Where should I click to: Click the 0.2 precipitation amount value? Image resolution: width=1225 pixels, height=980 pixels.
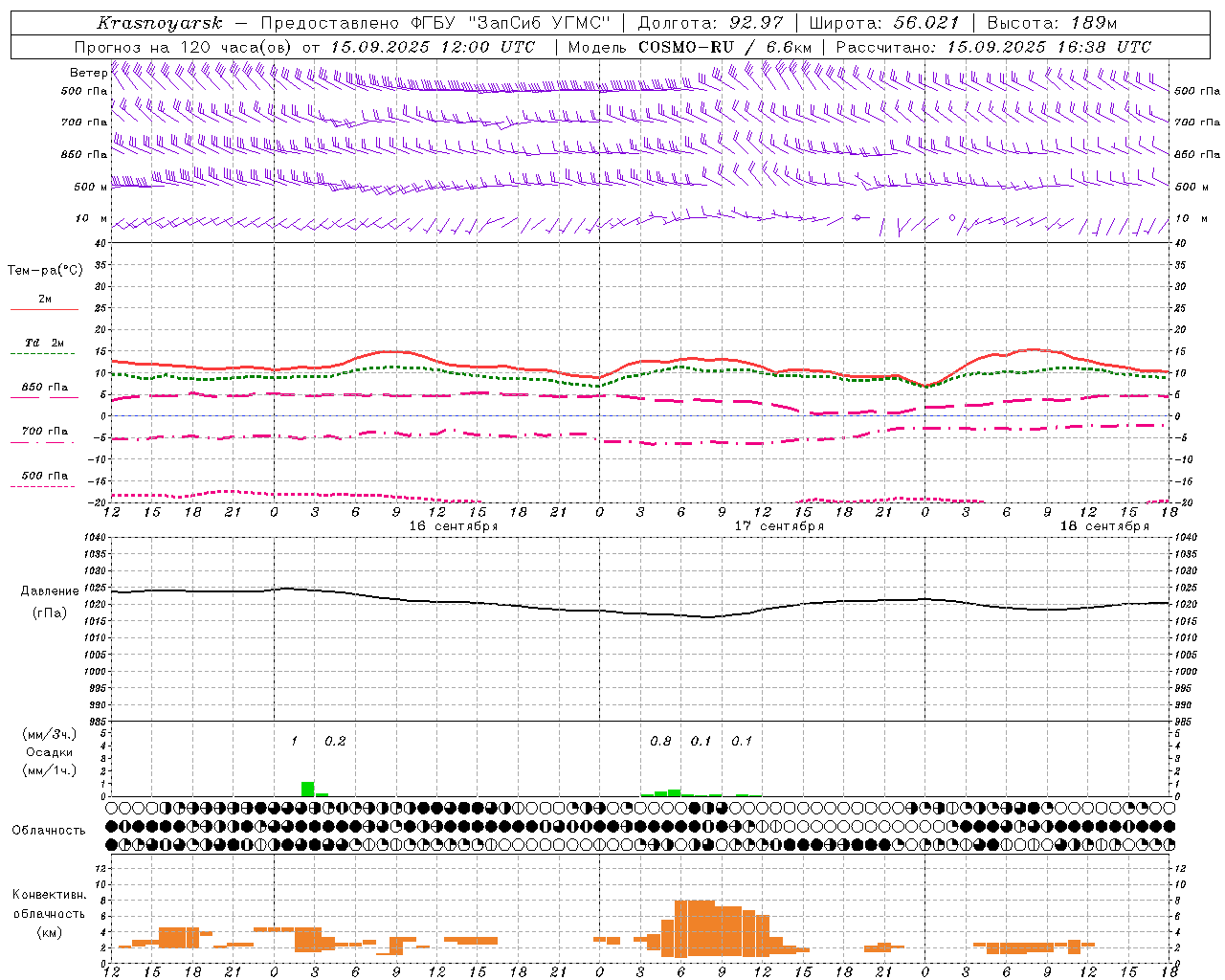pos(335,741)
